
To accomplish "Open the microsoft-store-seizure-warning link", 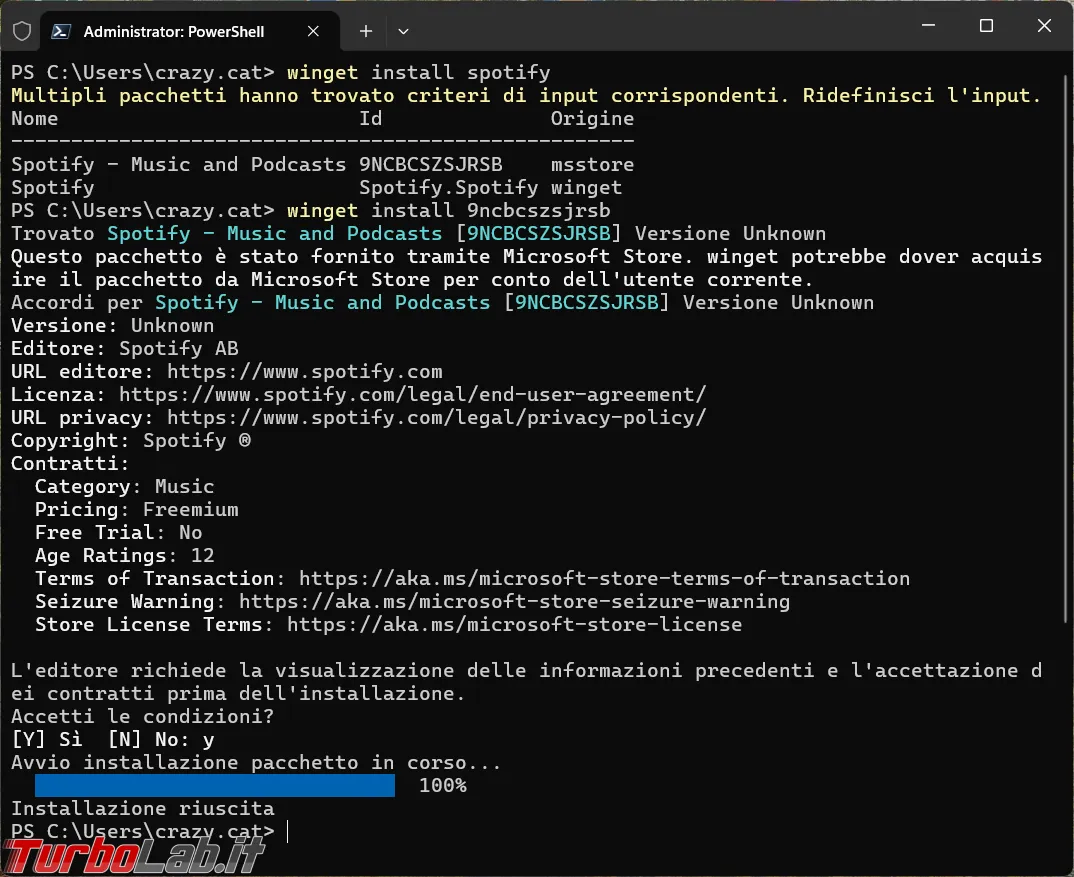I will coord(514,602).
